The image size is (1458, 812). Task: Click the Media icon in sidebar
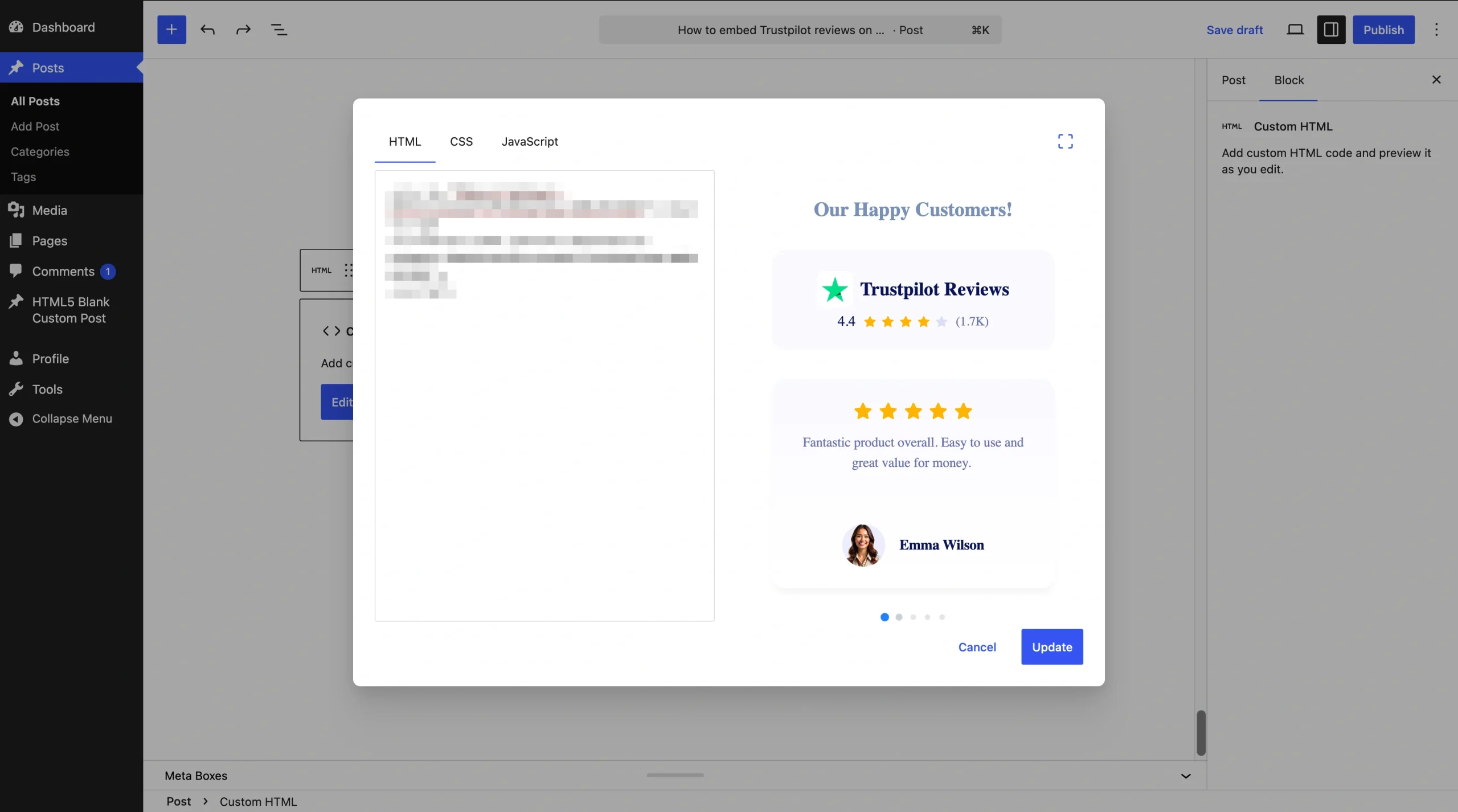16,210
